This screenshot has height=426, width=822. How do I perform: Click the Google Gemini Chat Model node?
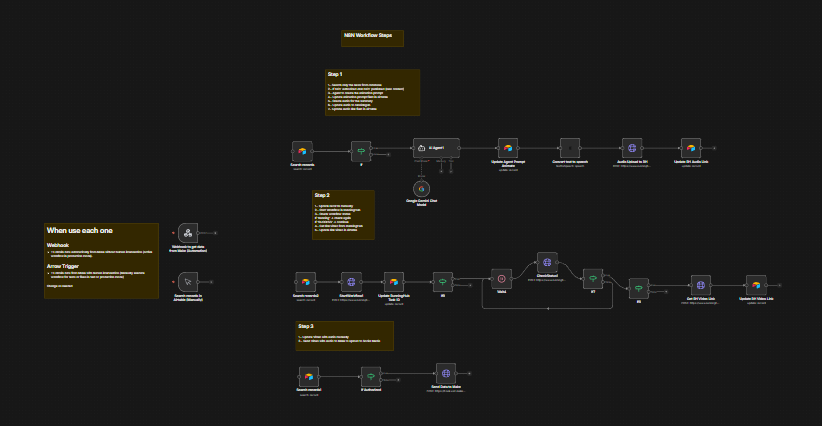[422, 188]
